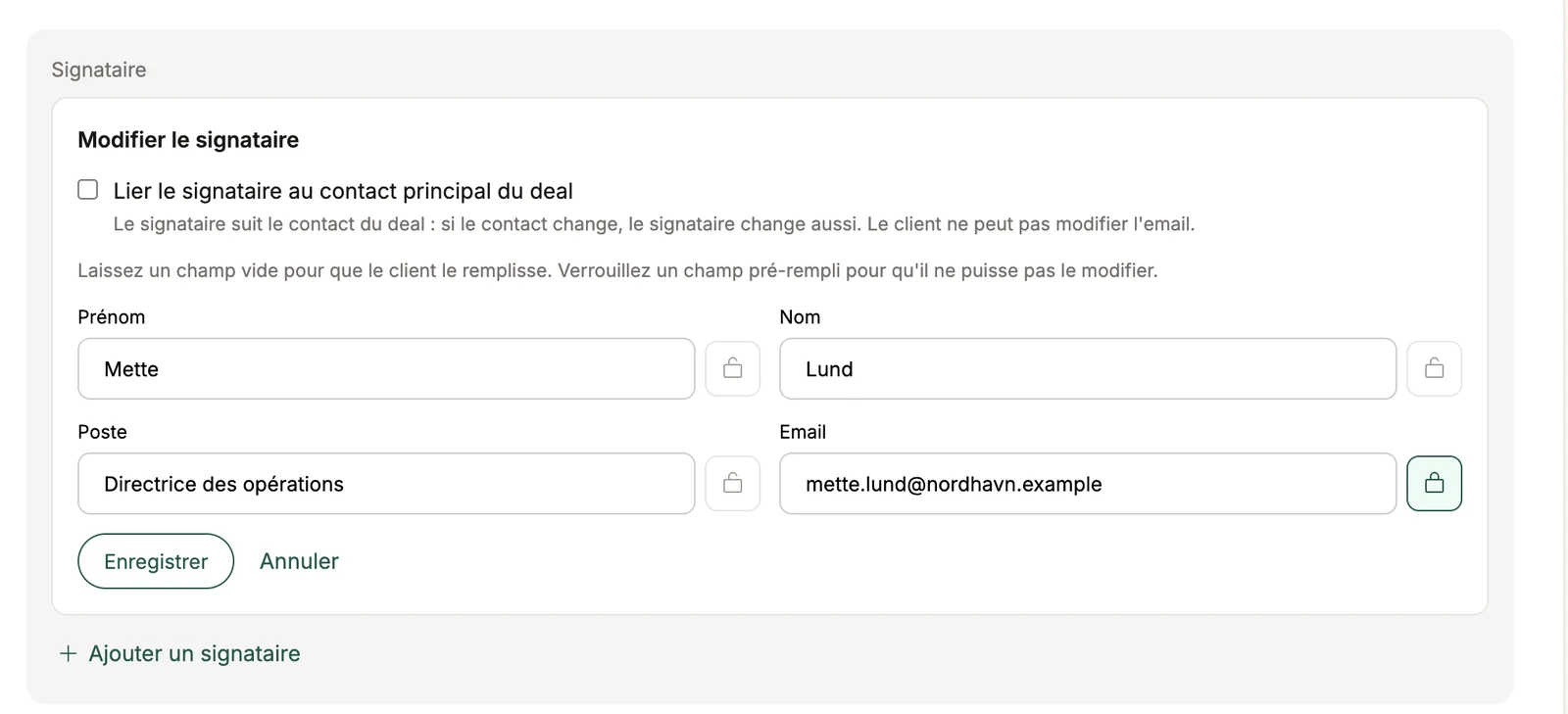
Task: Click the Poste field label
Action: click(x=103, y=432)
